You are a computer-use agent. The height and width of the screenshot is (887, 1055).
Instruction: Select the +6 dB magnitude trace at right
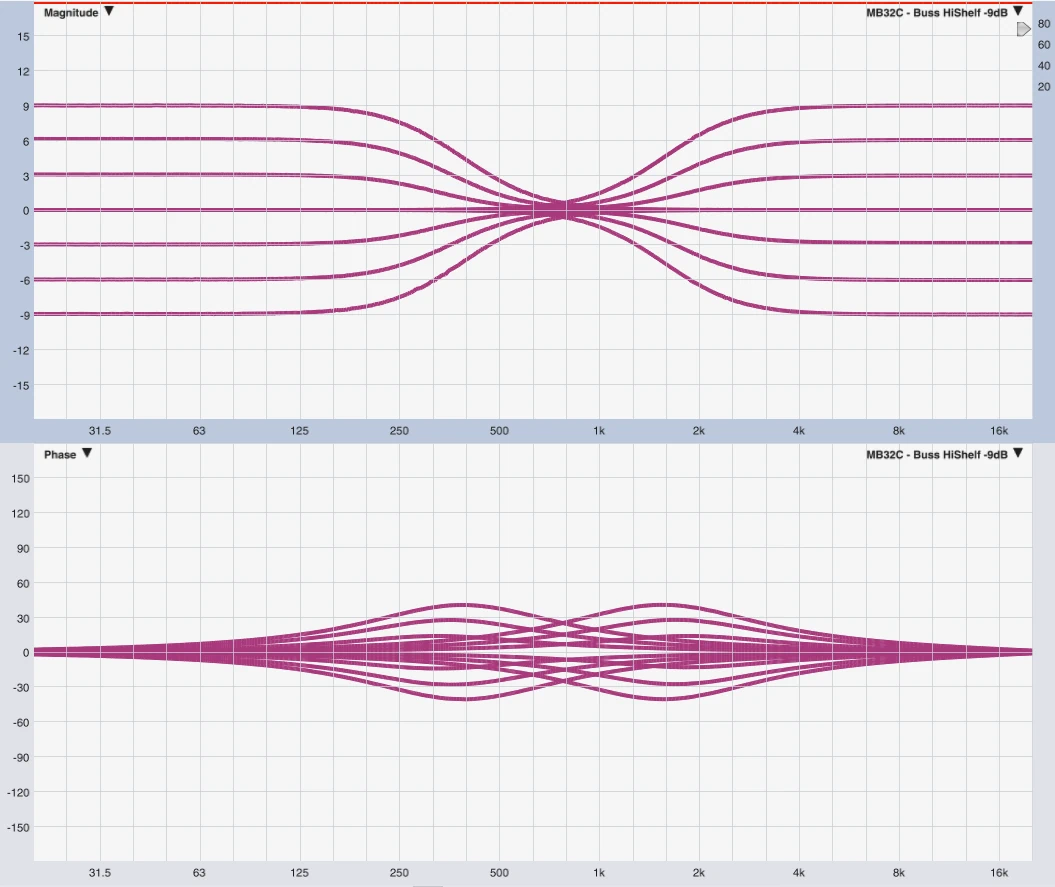pos(900,140)
